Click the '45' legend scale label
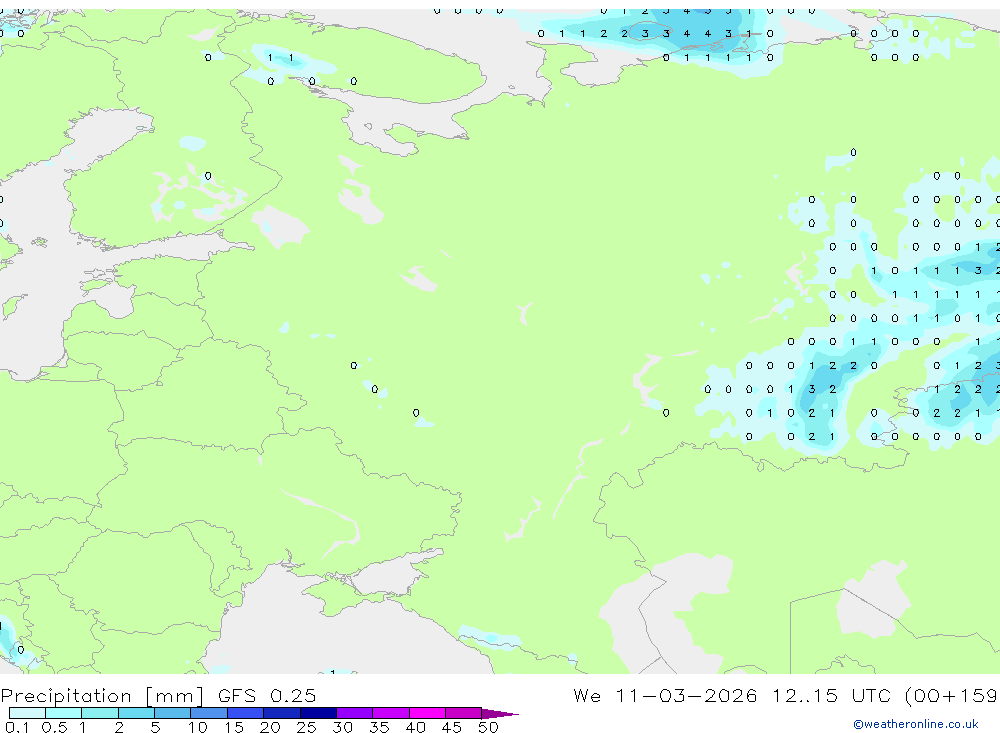Image resolution: width=1000 pixels, height=733 pixels. 452,727
